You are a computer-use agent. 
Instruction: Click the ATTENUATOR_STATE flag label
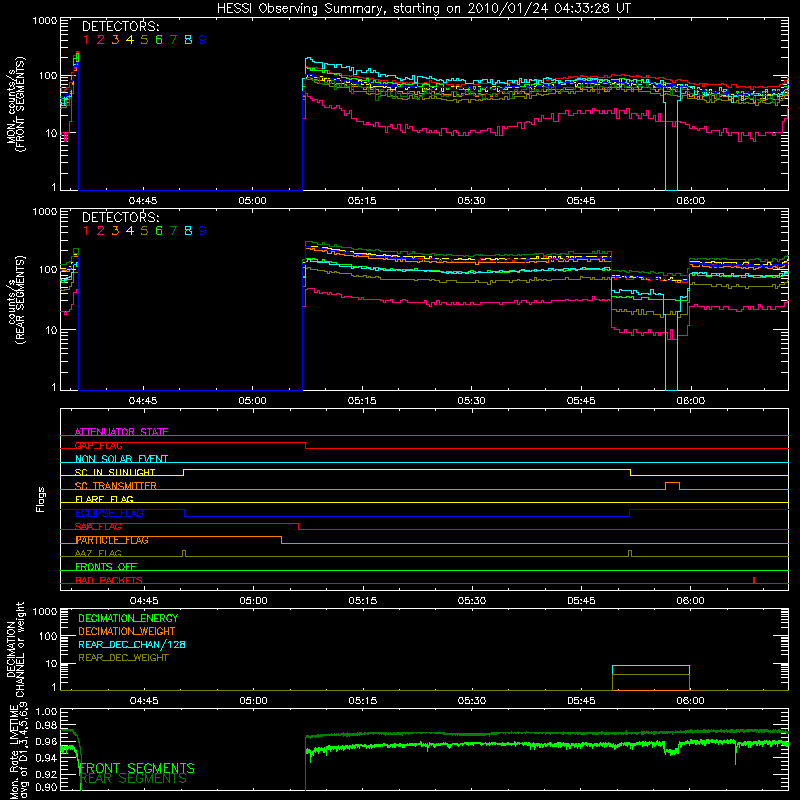coord(121,432)
